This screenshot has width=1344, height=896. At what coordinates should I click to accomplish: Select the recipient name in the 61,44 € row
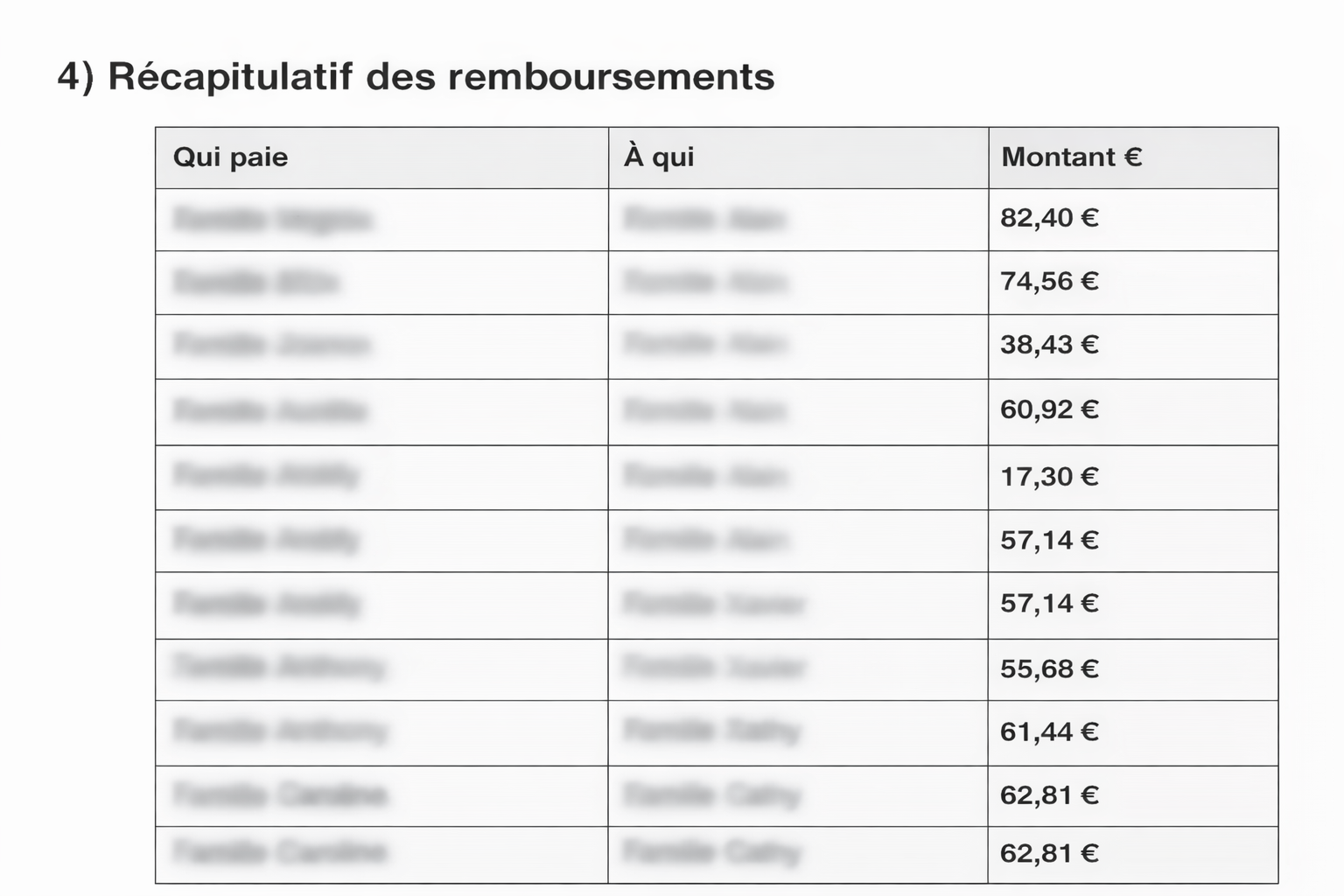pyautogui.click(x=710, y=731)
